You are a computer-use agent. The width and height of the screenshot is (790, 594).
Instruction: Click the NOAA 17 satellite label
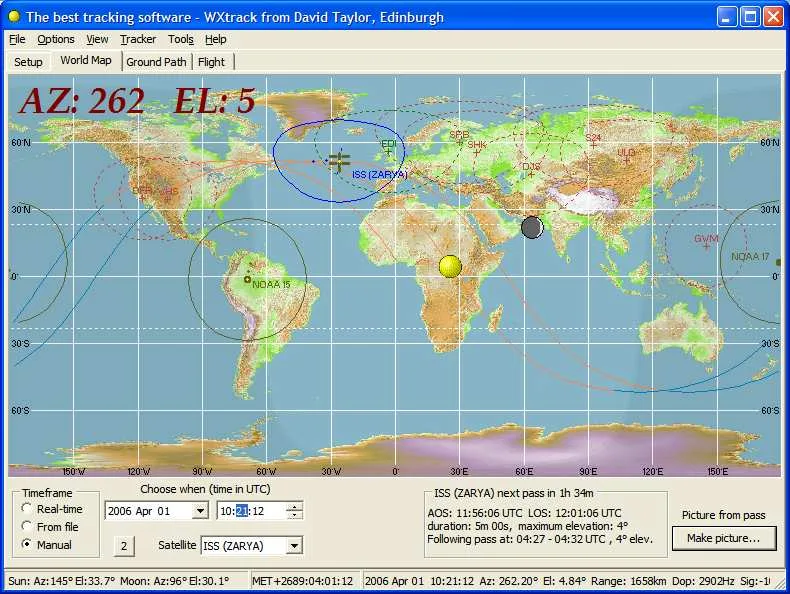(750, 256)
